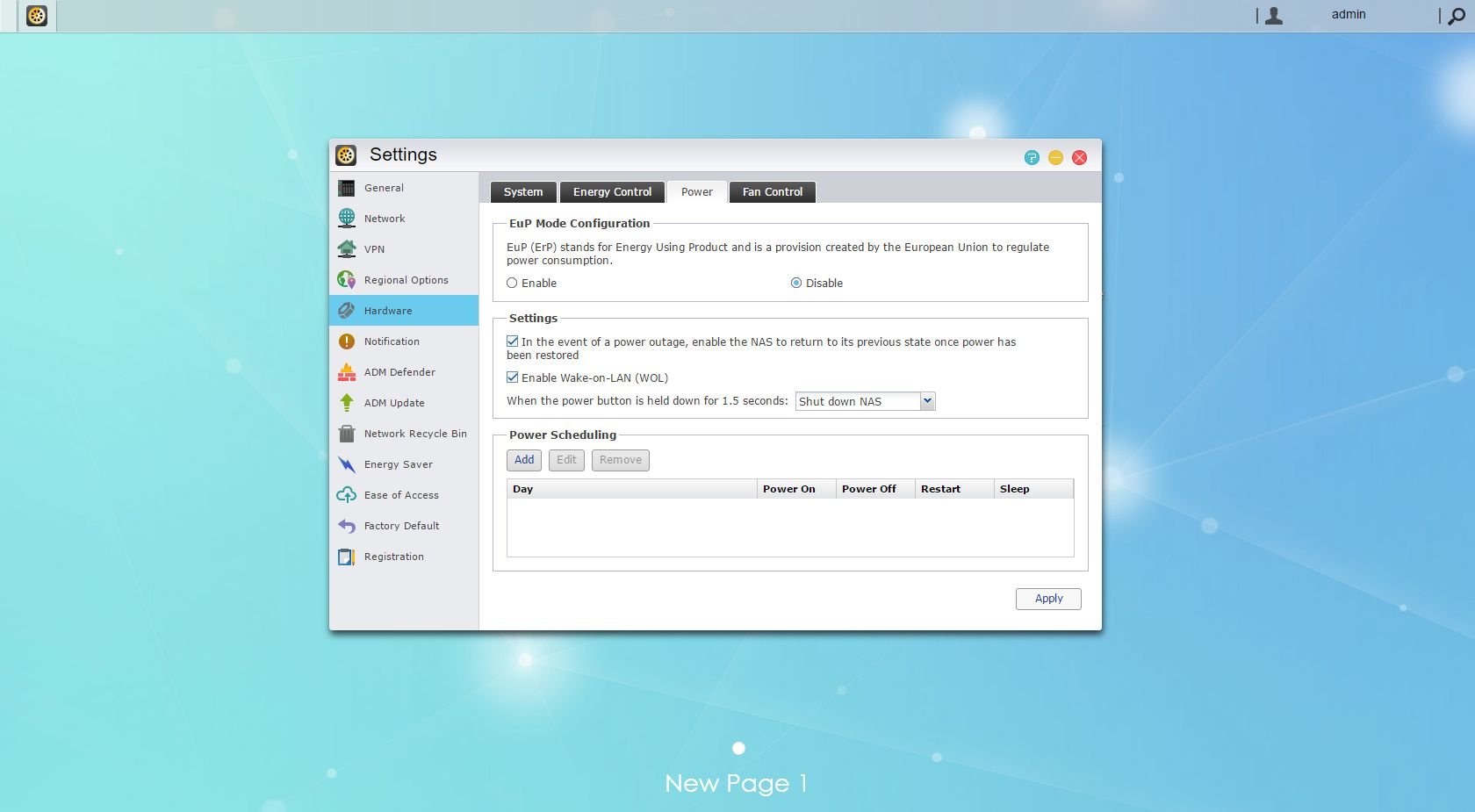Click the Apply button
This screenshot has width=1475, height=812.
[1048, 599]
